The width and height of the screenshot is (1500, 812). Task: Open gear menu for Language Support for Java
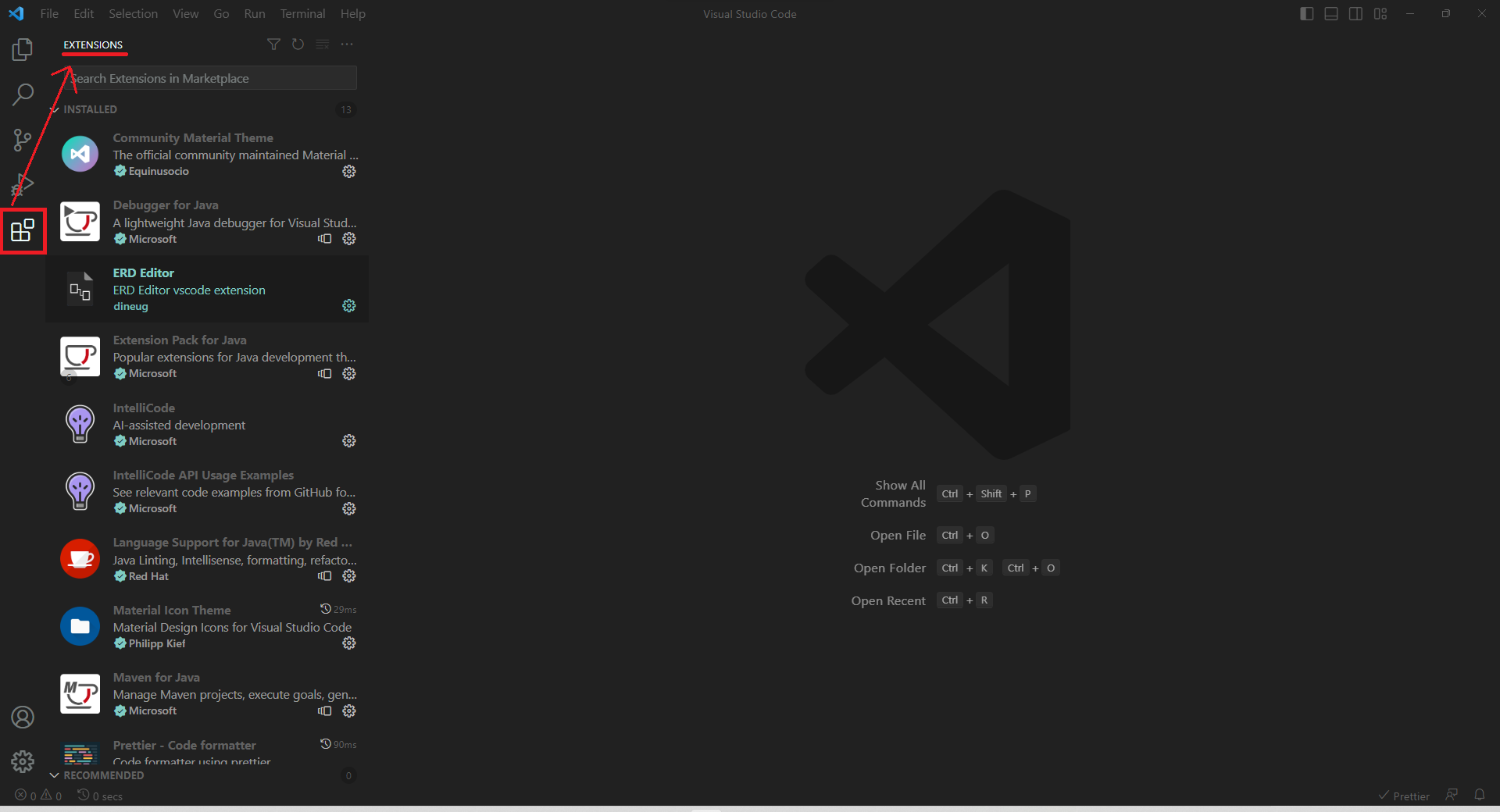pyautogui.click(x=349, y=576)
